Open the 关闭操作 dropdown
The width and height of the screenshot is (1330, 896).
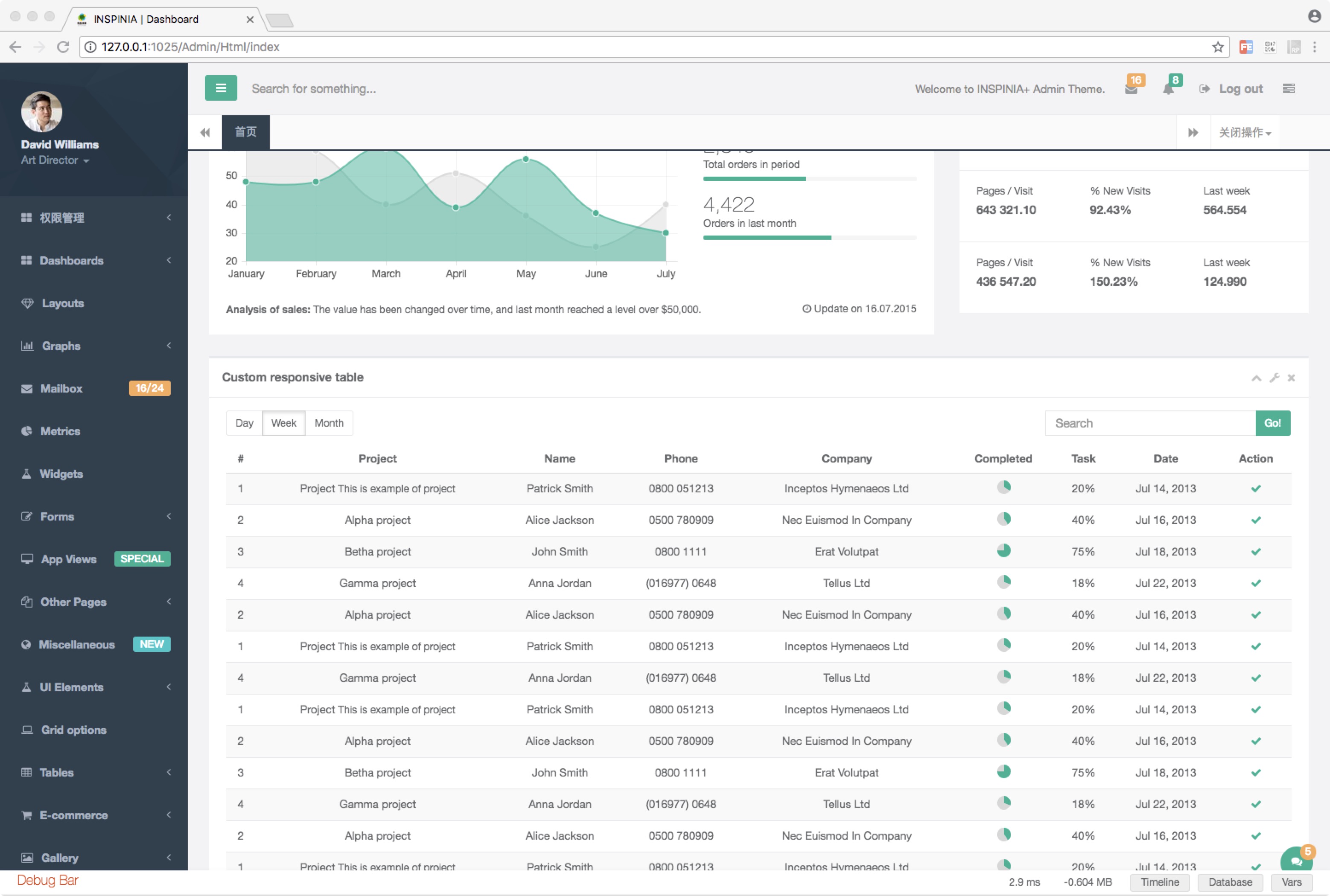(x=1244, y=133)
